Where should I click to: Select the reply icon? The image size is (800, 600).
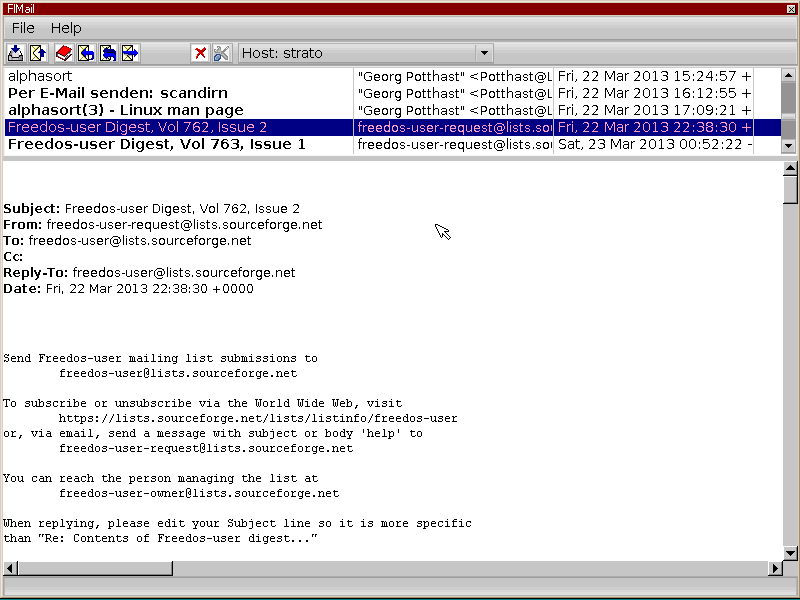[x=86, y=53]
